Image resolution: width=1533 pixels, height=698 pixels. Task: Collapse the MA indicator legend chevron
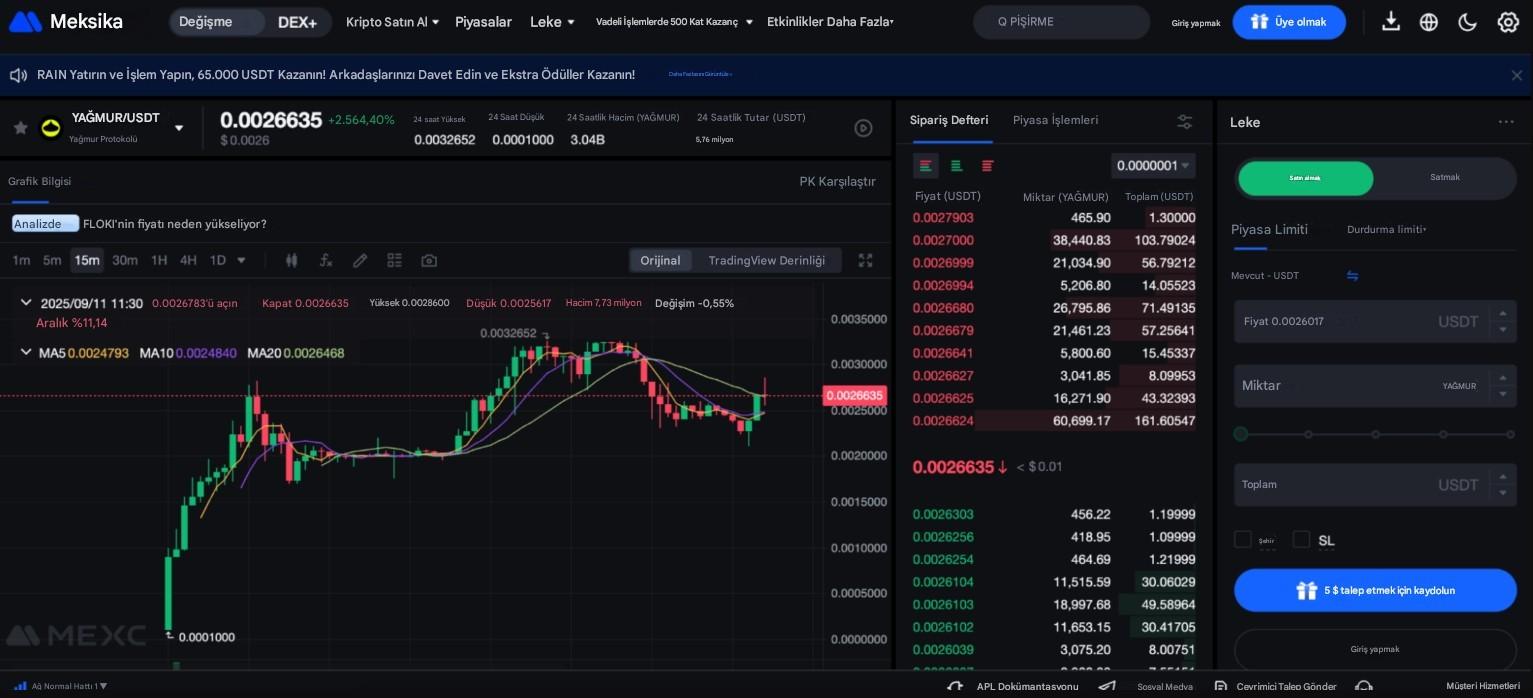pyautogui.click(x=26, y=351)
